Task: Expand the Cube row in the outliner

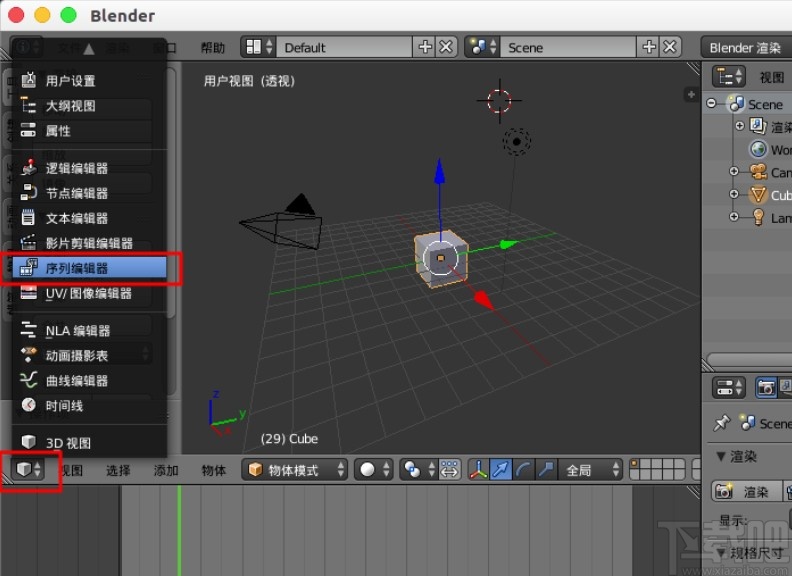Action: pyautogui.click(x=734, y=194)
